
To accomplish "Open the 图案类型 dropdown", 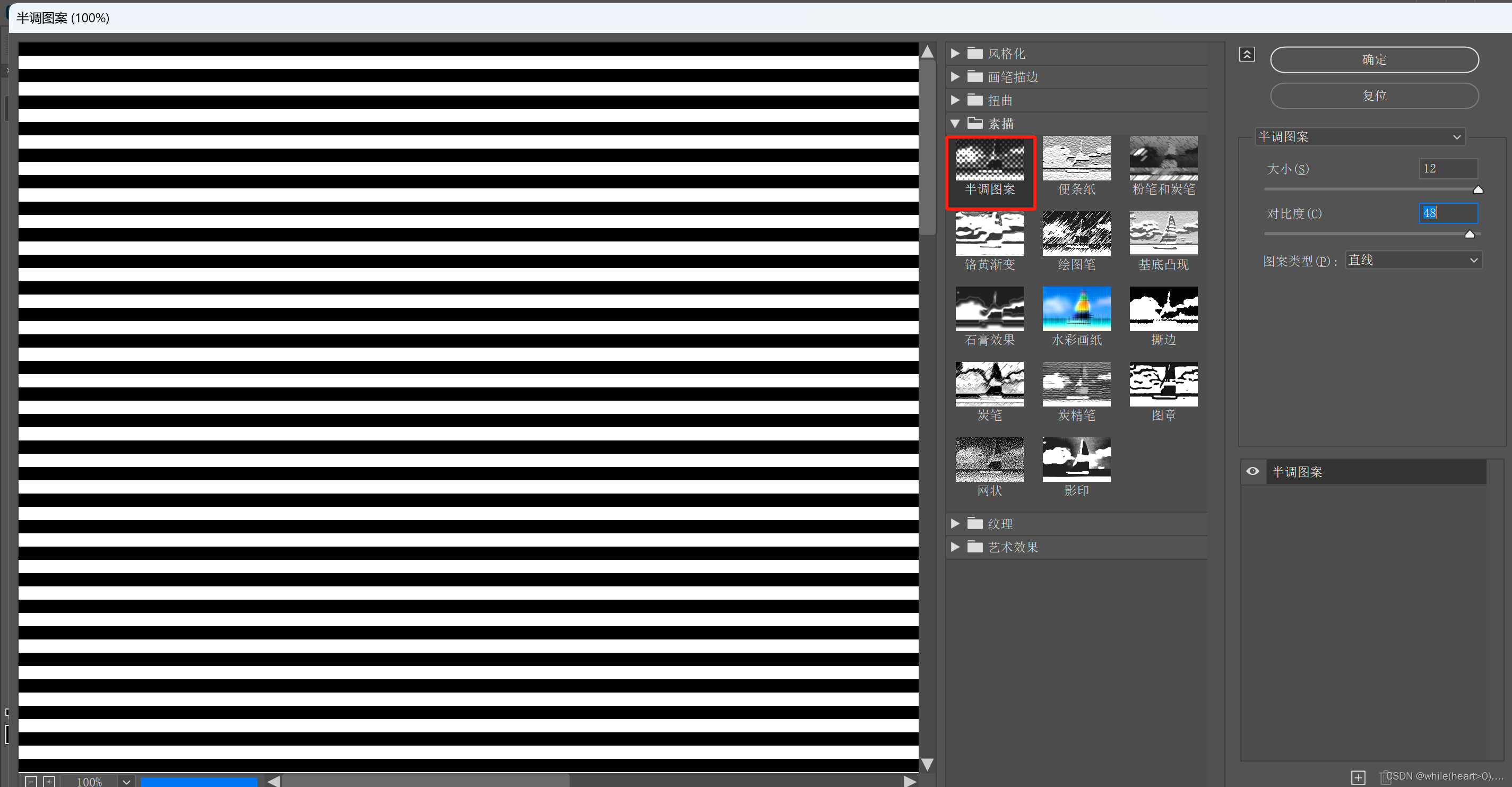I will (1413, 260).
